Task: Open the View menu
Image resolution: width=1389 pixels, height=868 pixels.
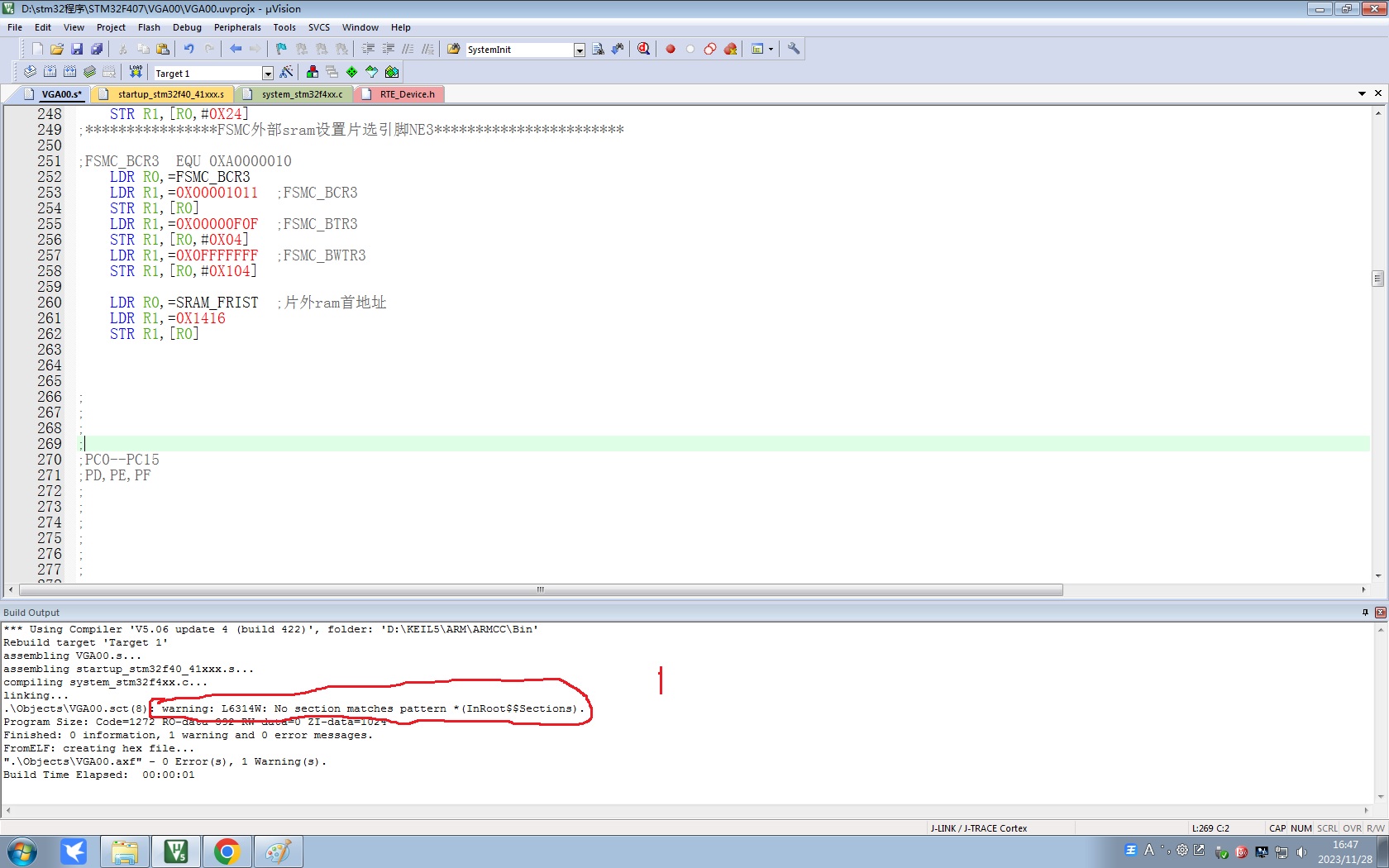Action: point(74,27)
